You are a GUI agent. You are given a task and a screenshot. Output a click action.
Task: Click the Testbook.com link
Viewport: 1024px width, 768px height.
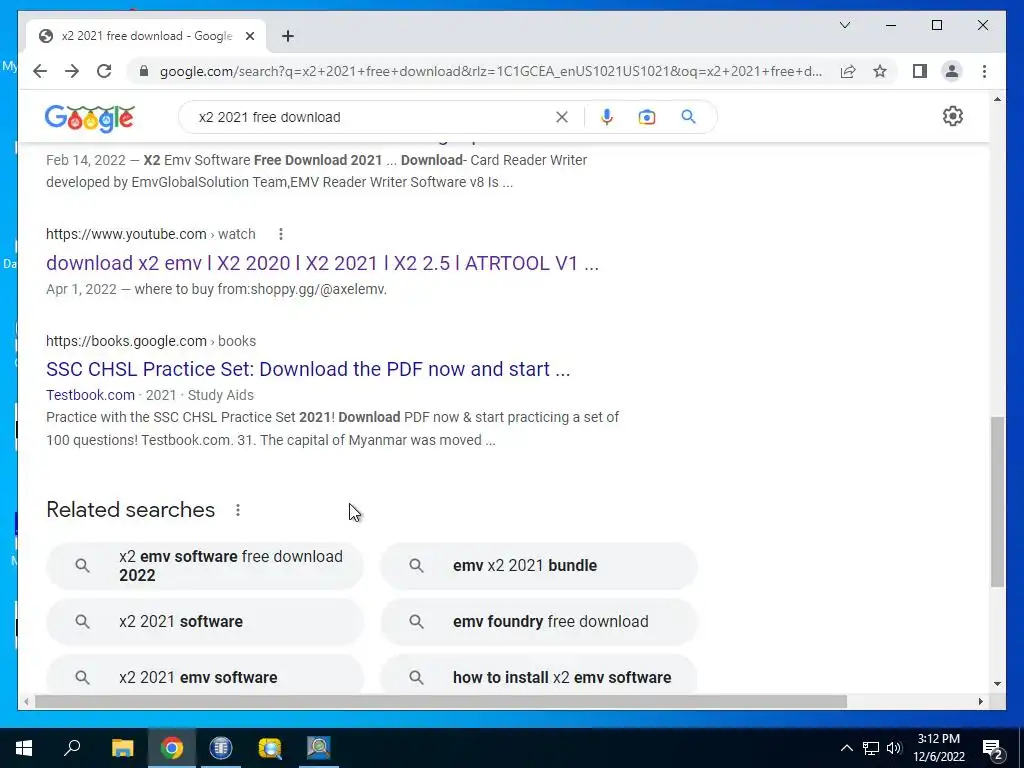[90, 395]
